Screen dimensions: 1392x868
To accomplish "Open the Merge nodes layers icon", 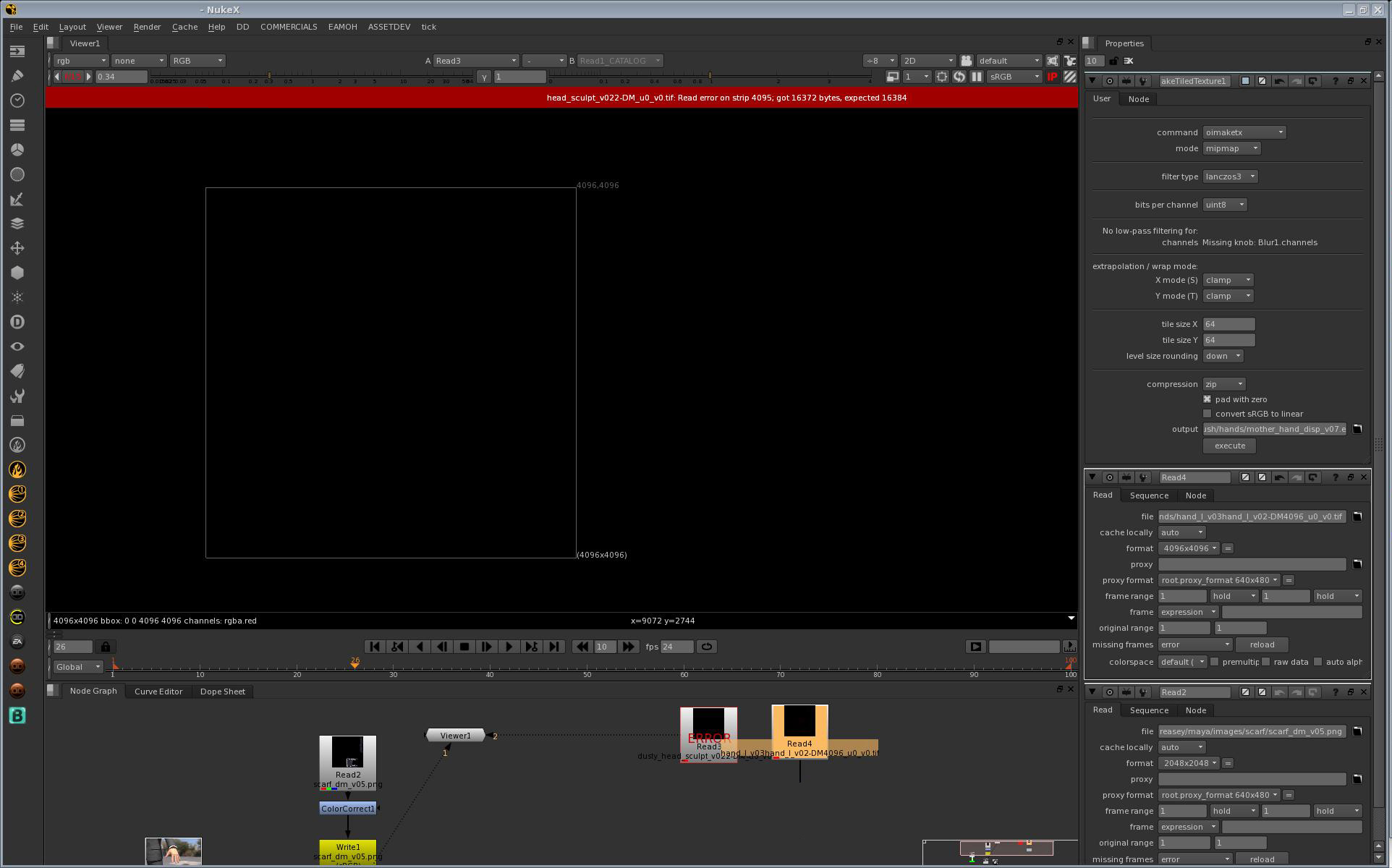I will click(17, 224).
